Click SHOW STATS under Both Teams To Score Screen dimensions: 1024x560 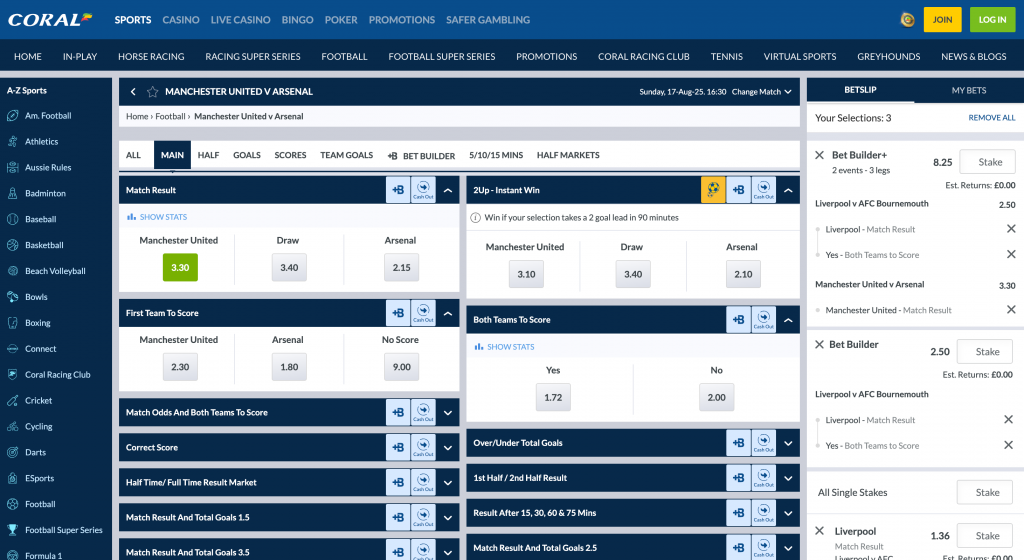click(504, 347)
